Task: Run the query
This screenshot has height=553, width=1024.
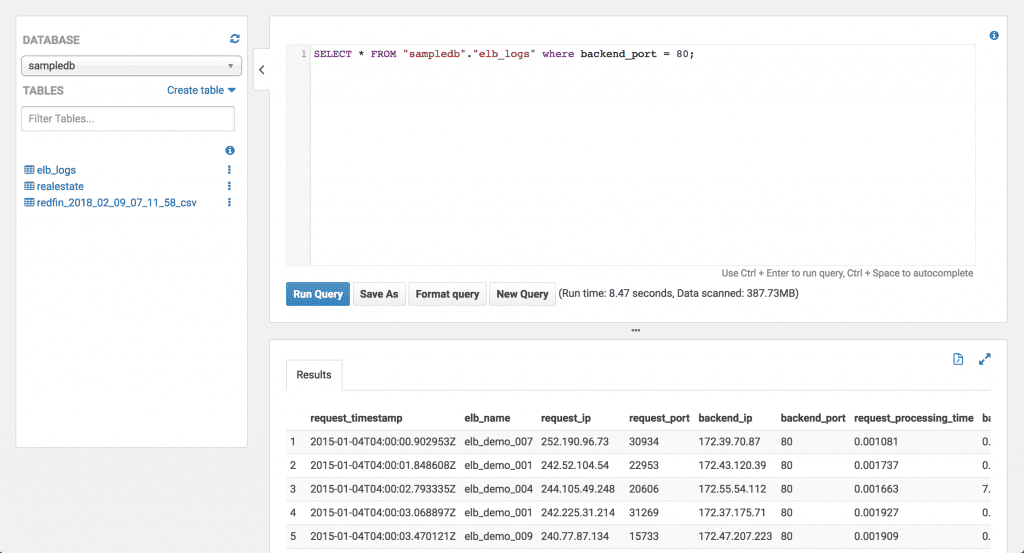Action: click(318, 294)
